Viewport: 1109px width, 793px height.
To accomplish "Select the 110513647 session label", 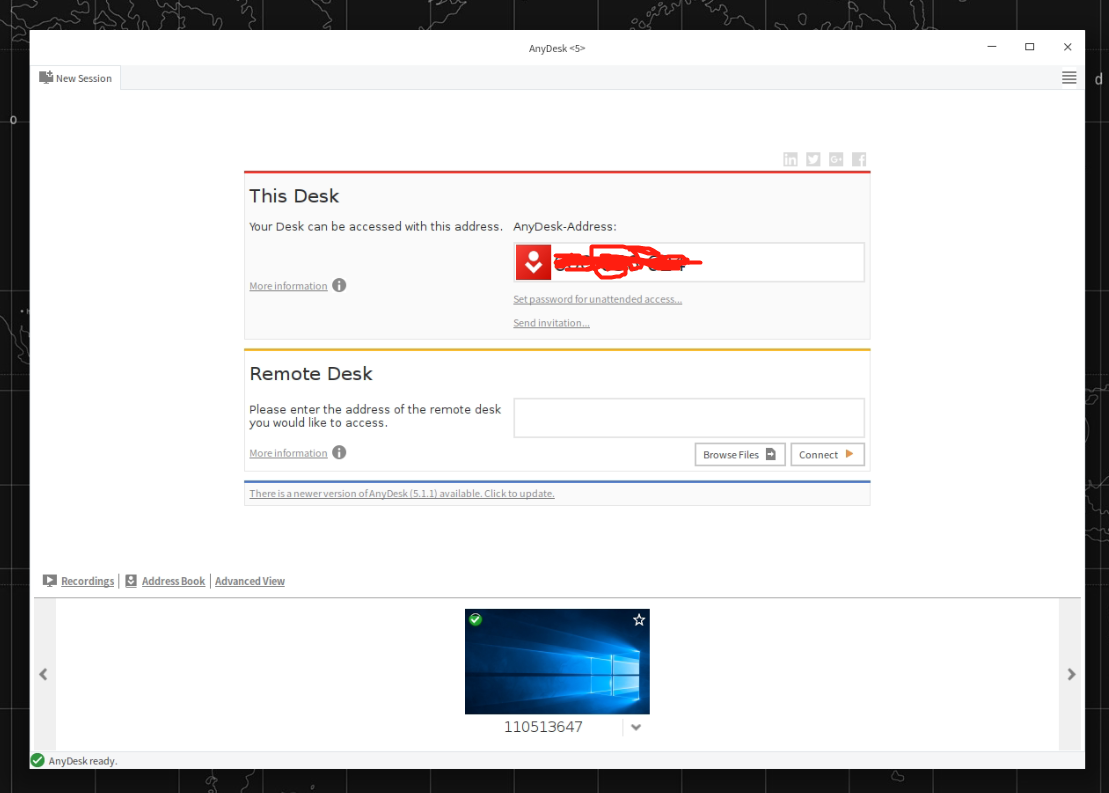I will (543, 727).
